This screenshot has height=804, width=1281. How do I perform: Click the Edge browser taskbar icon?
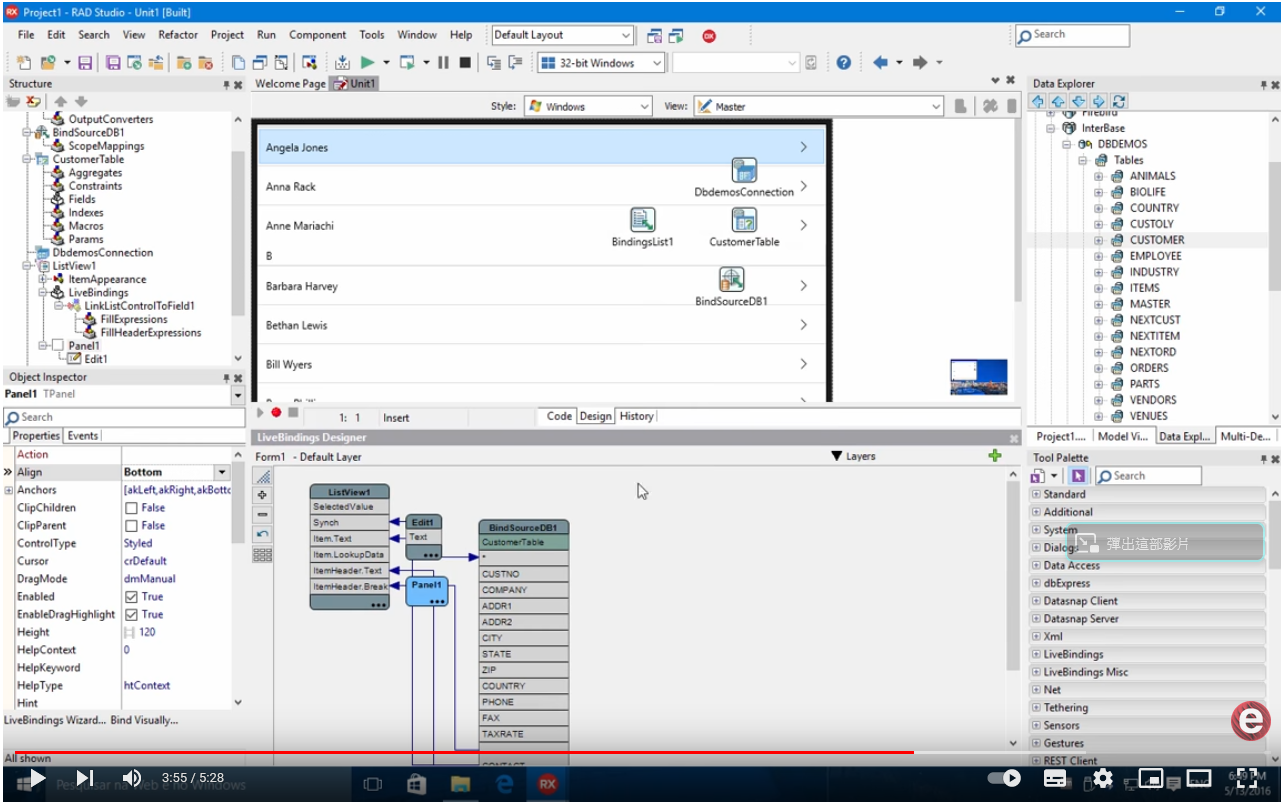(x=504, y=784)
